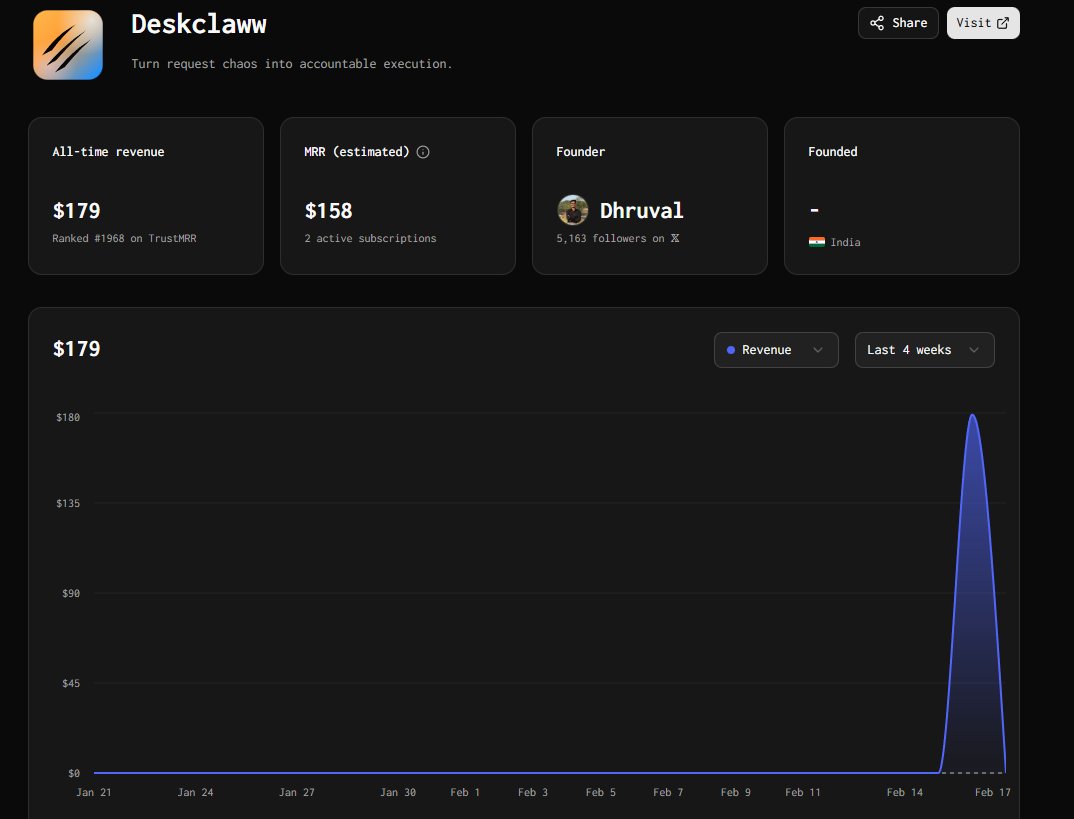The height and width of the screenshot is (819, 1074).
Task: Click the external link arrow icon in Visit
Action: [1003, 23]
